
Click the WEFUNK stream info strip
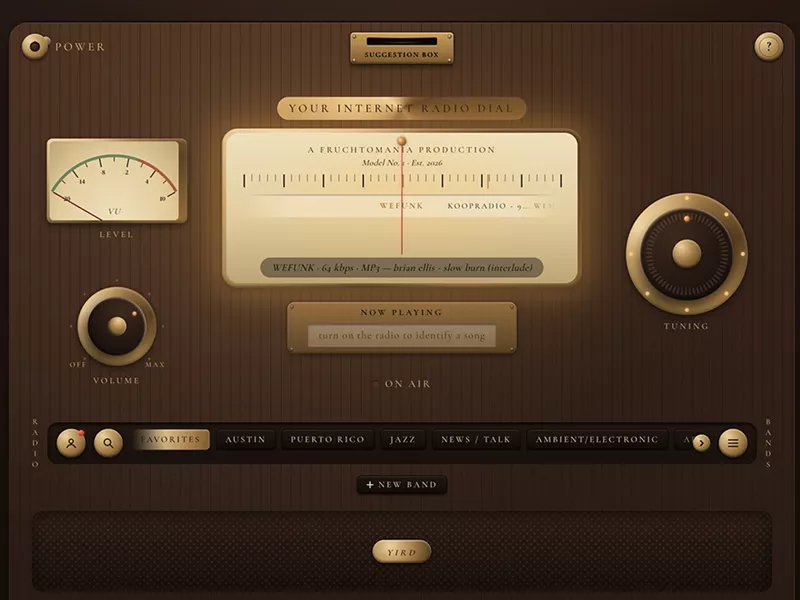tap(402, 268)
